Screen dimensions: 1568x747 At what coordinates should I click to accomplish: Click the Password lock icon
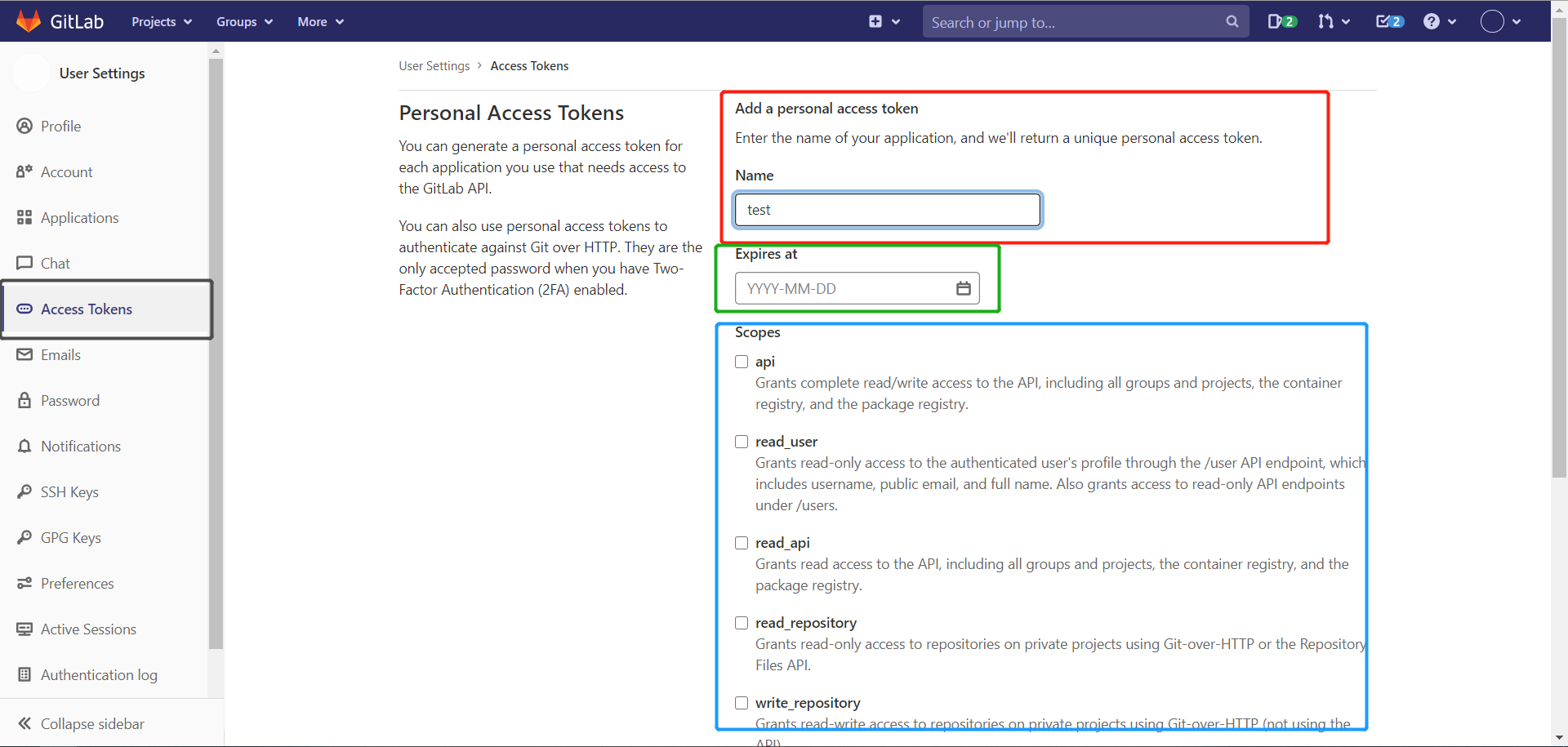pyautogui.click(x=24, y=401)
